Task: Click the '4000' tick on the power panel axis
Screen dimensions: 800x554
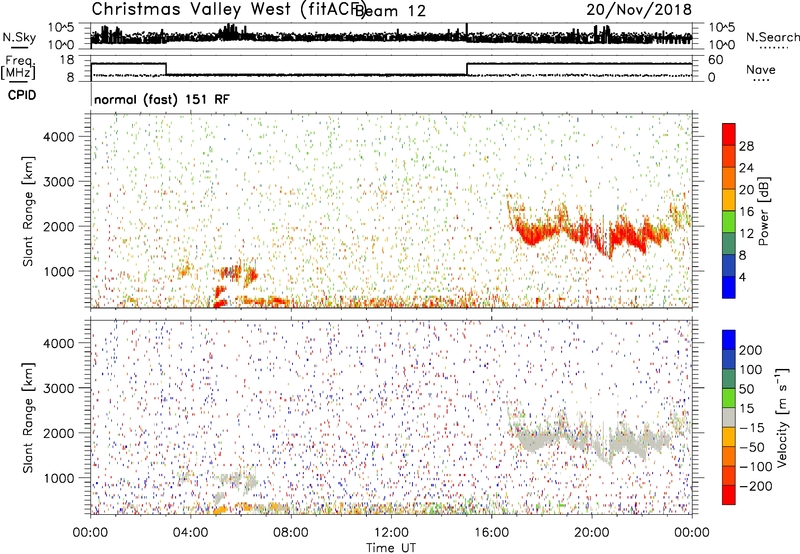Action: pyautogui.click(x=58, y=137)
